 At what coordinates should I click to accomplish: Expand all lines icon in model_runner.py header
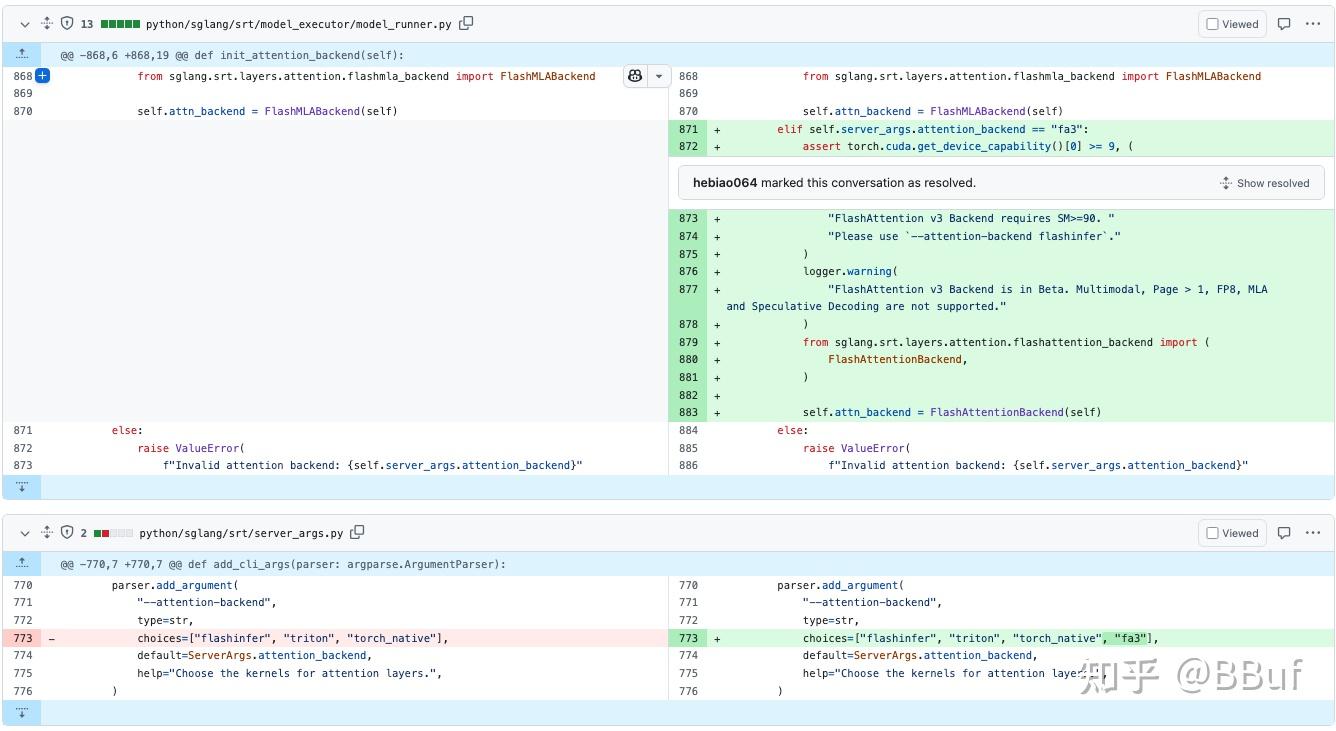coord(46,24)
